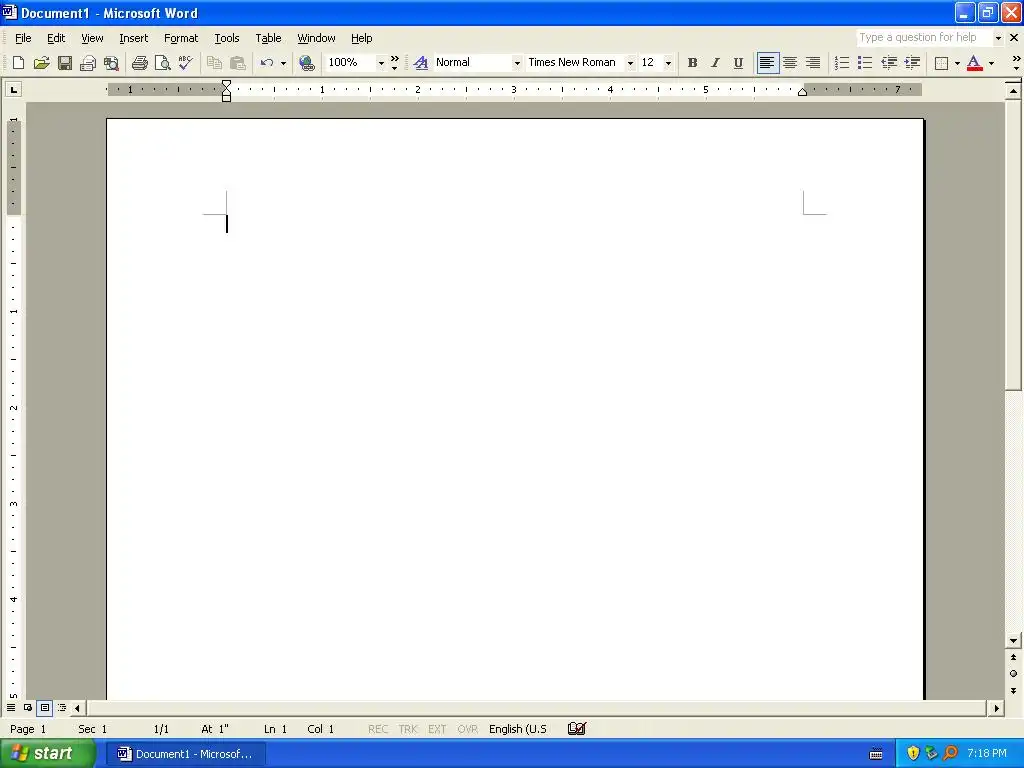Screen dimensions: 1024x768
Task: Apply numbered list formatting
Action: 842,63
